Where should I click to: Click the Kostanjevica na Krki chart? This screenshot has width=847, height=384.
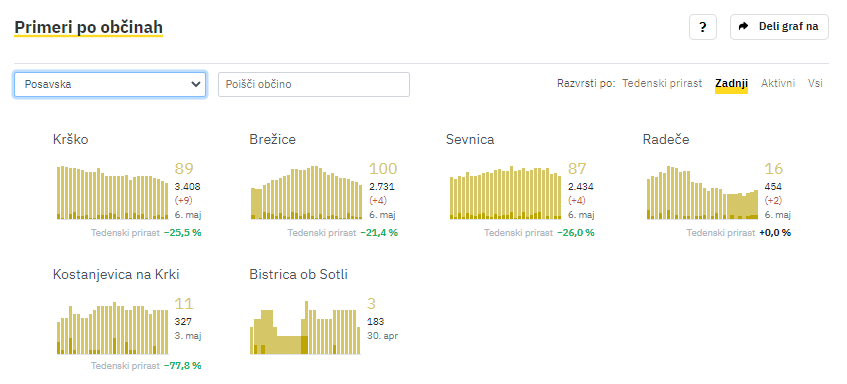[x=112, y=327]
